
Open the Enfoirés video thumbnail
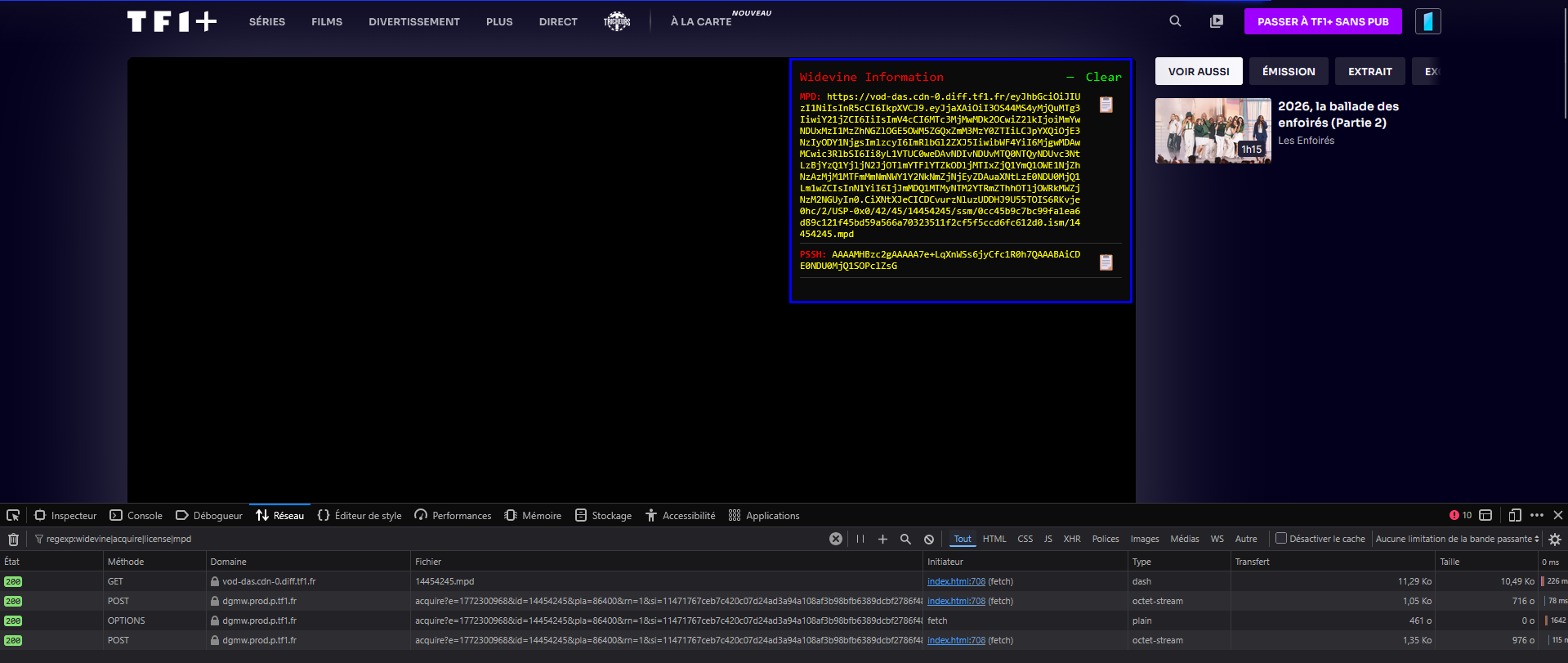(1213, 131)
